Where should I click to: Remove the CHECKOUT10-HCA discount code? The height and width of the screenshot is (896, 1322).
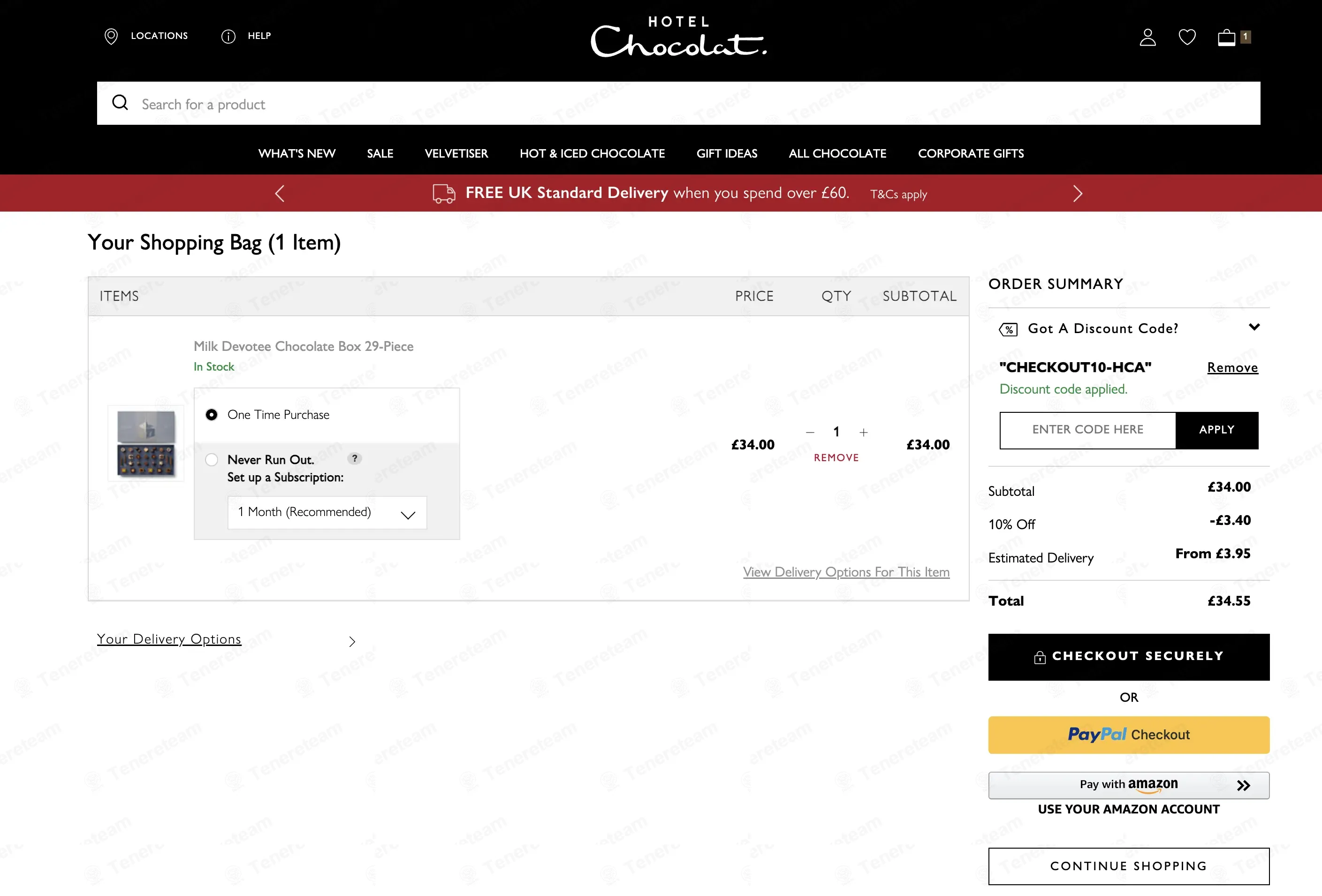(x=1233, y=367)
